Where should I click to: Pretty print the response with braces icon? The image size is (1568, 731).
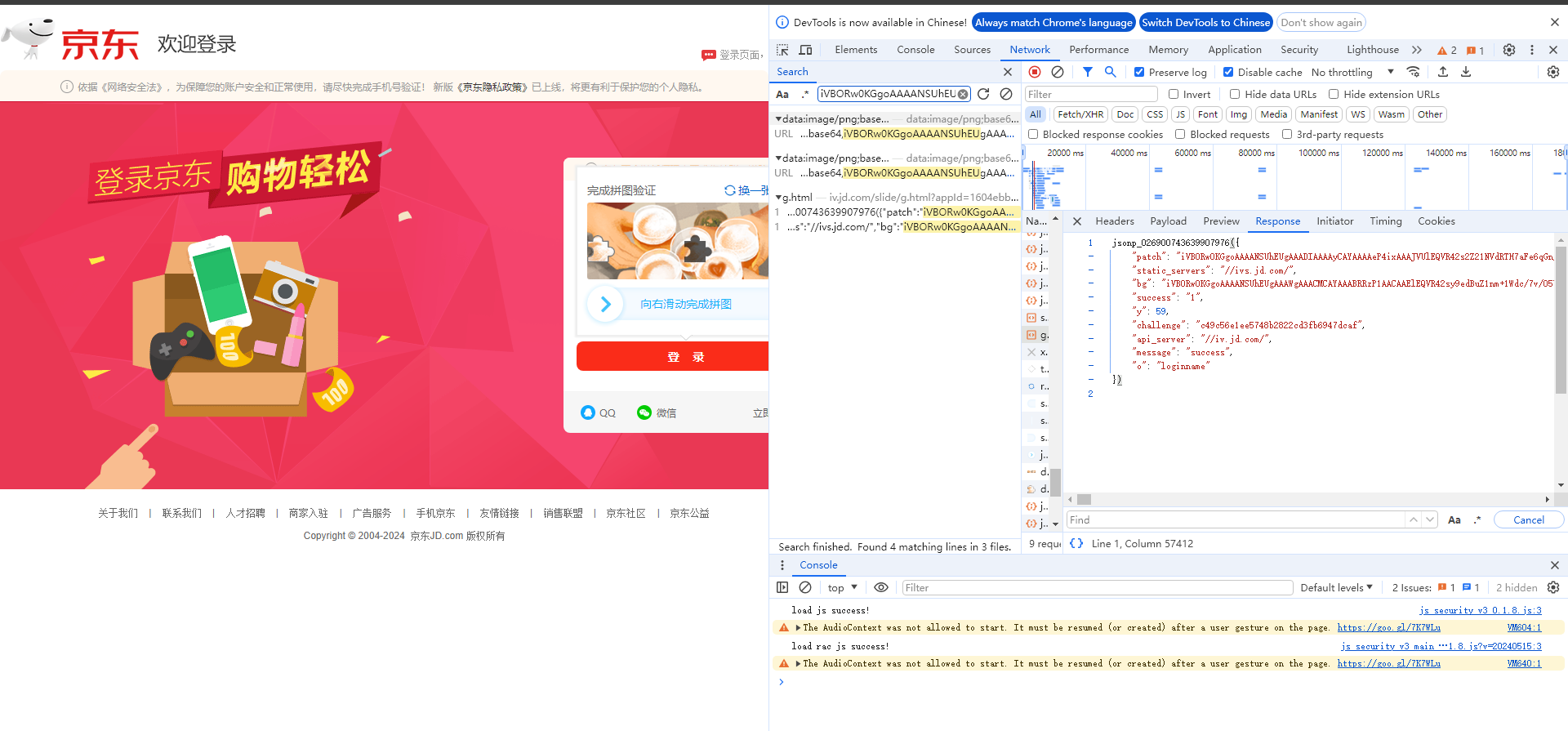pyautogui.click(x=1076, y=543)
